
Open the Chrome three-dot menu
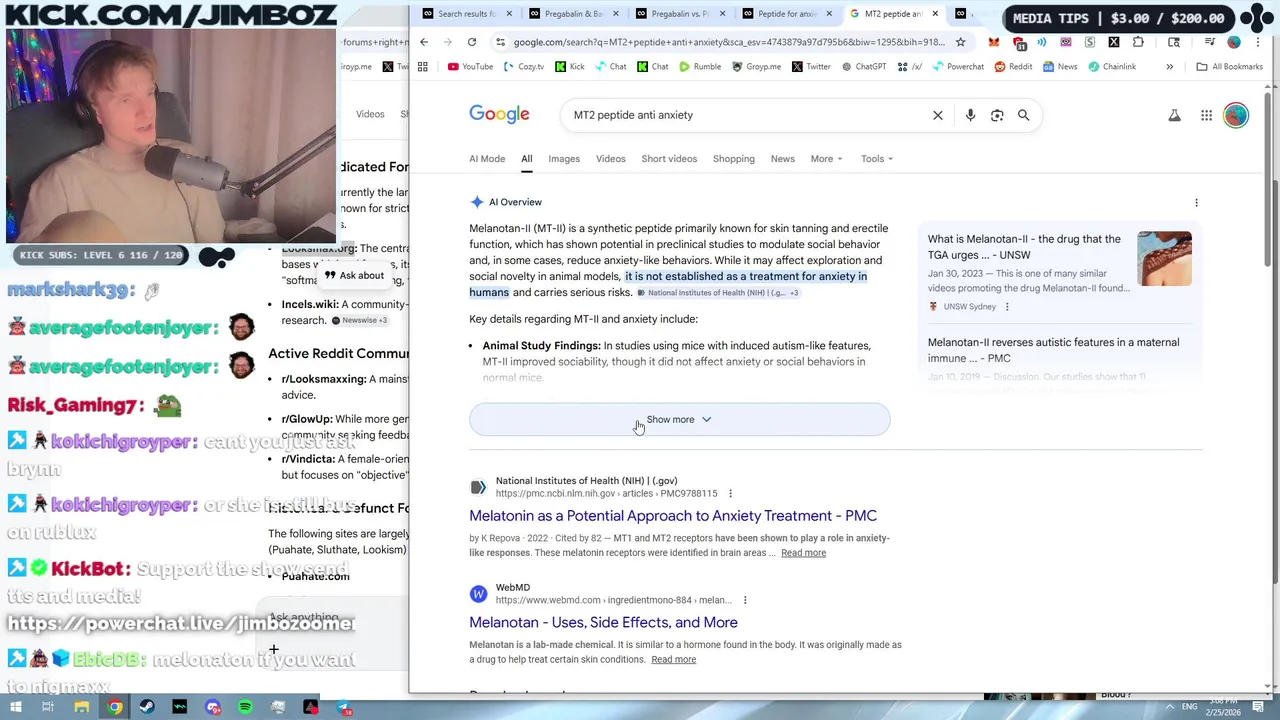coord(1259,42)
